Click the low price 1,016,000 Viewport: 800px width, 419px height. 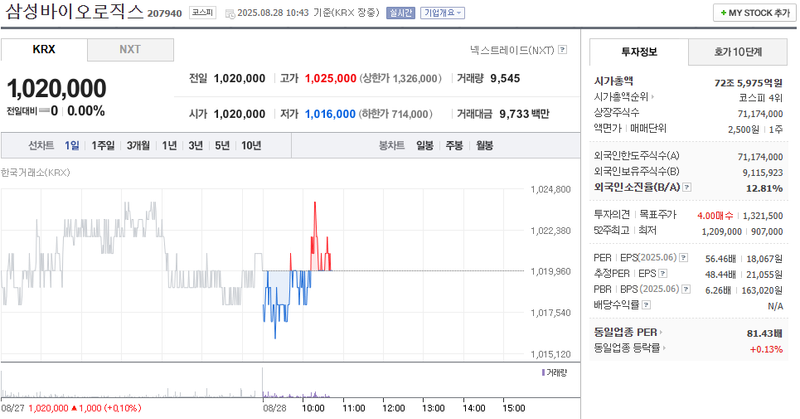[x=330, y=114]
